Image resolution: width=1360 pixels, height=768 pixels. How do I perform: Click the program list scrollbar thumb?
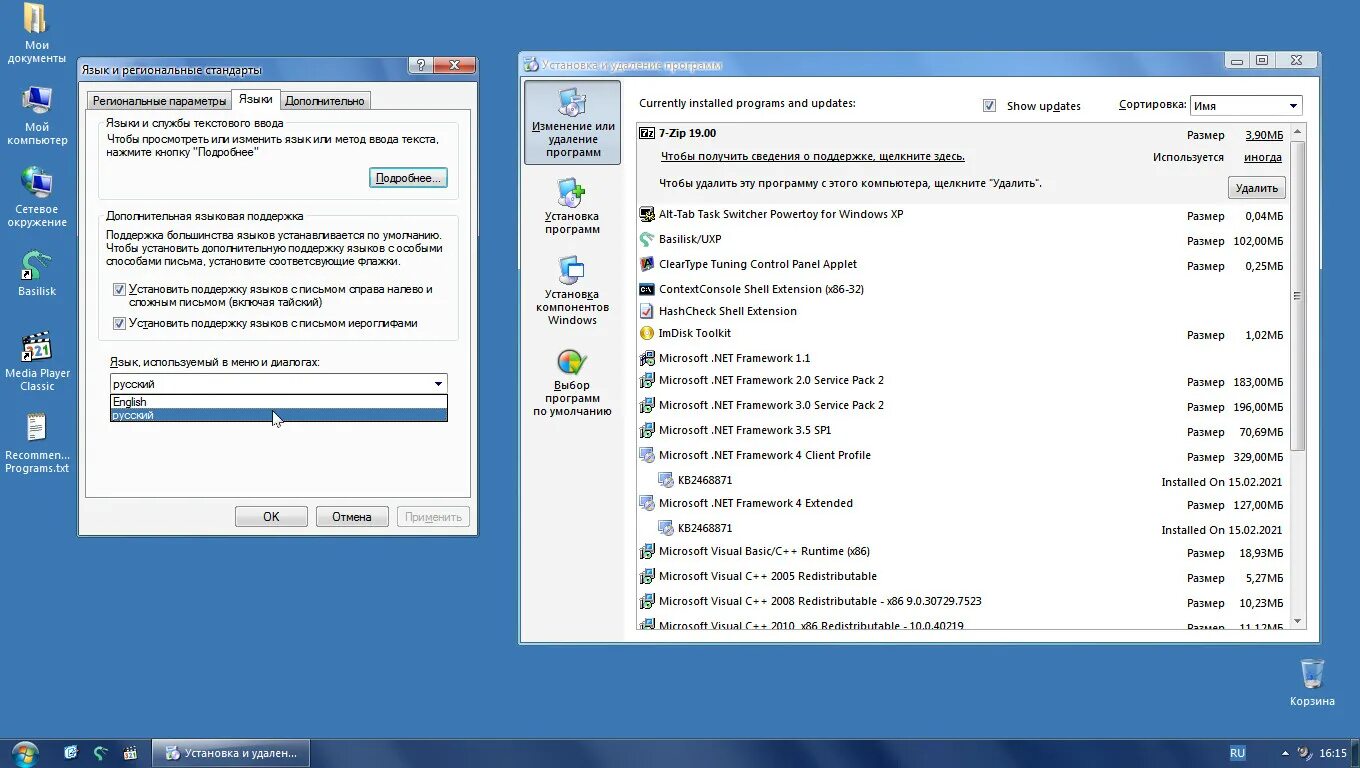[1298, 295]
